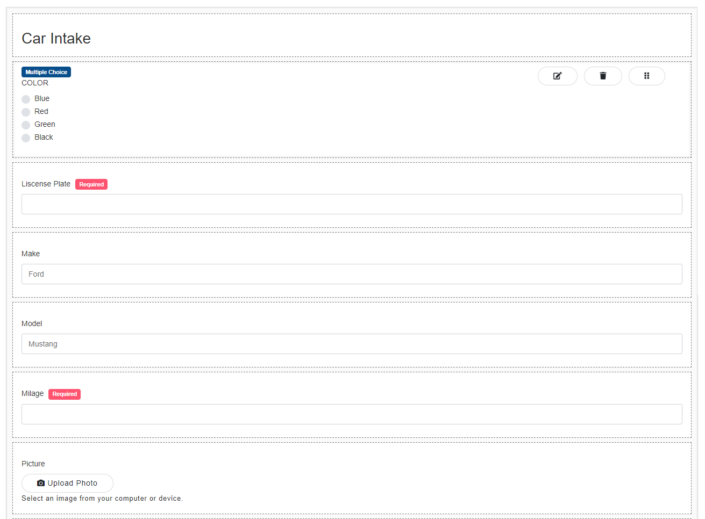
Task: Click the Model input showing Mustang
Action: click(x=351, y=344)
